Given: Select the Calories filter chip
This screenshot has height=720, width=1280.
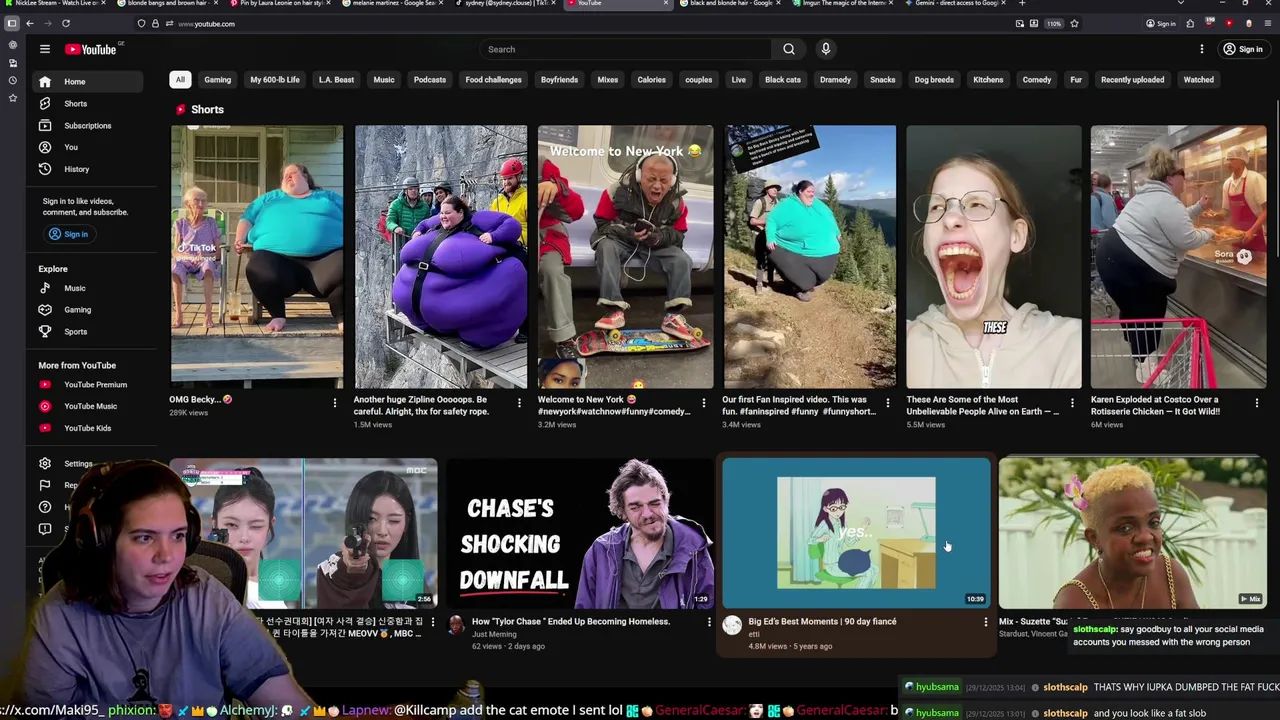Looking at the screenshot, I should coord(651,80).
